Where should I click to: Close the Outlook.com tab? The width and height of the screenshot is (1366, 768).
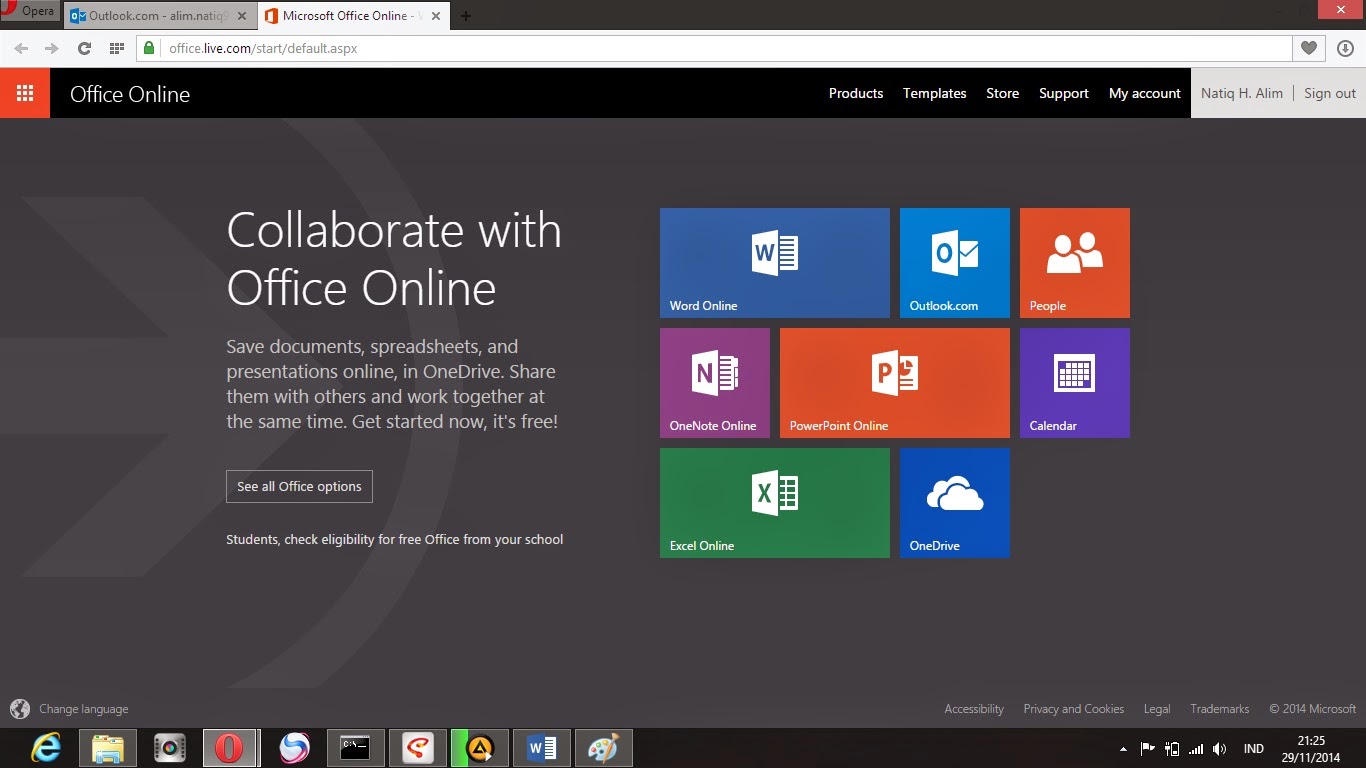click(241, 16)
